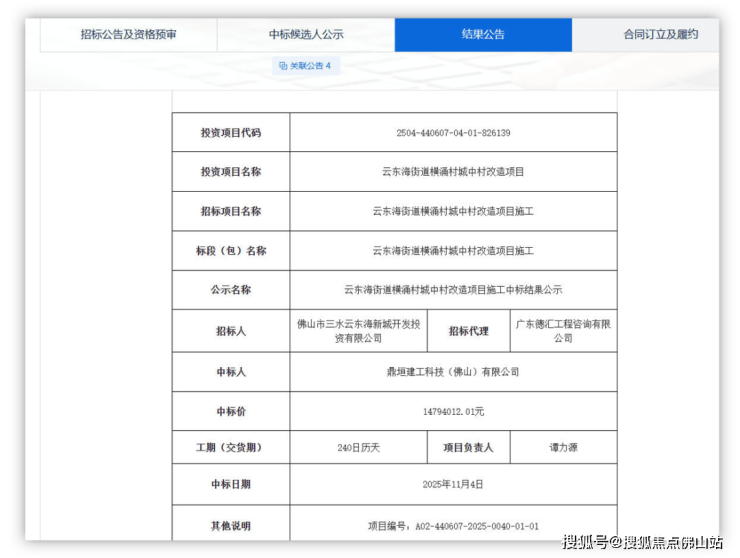Screen dimensions: 740x558
Task: Switch to the 中标候选人公示 tab
Action: click(x=306, y=34)
